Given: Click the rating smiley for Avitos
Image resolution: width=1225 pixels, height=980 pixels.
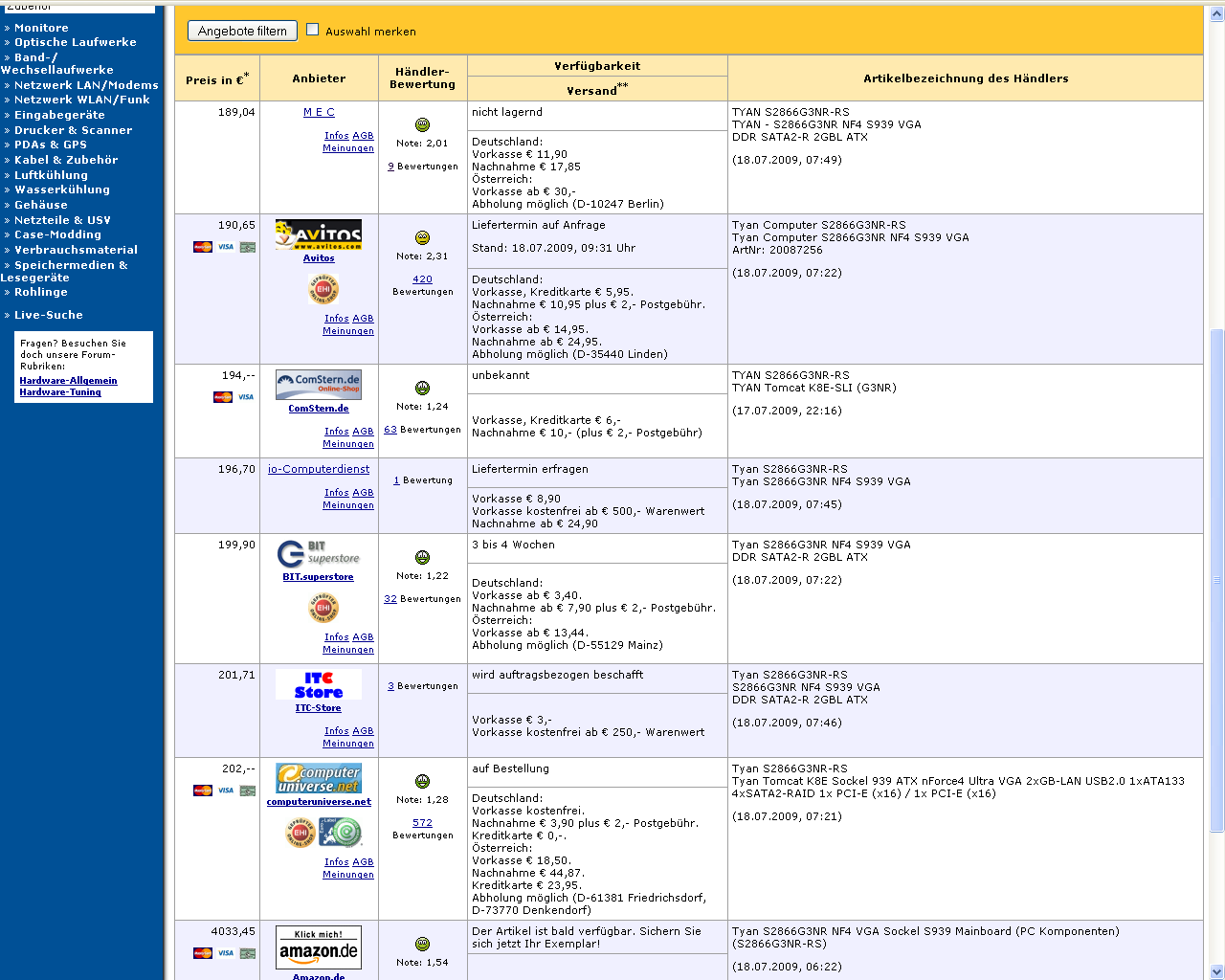Looking at the screenshot, I should point(422,237).
